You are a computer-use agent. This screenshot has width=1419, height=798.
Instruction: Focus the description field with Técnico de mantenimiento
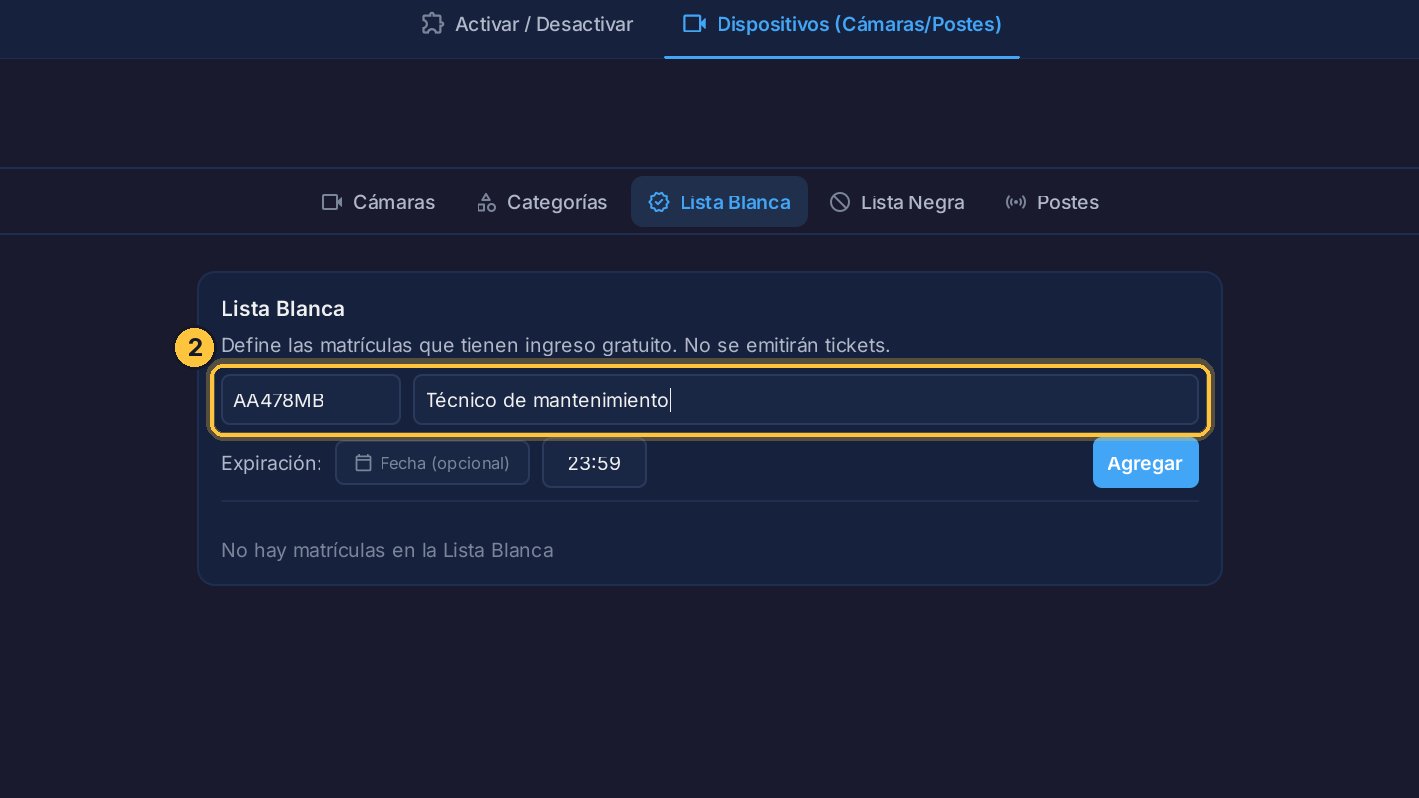806,400
